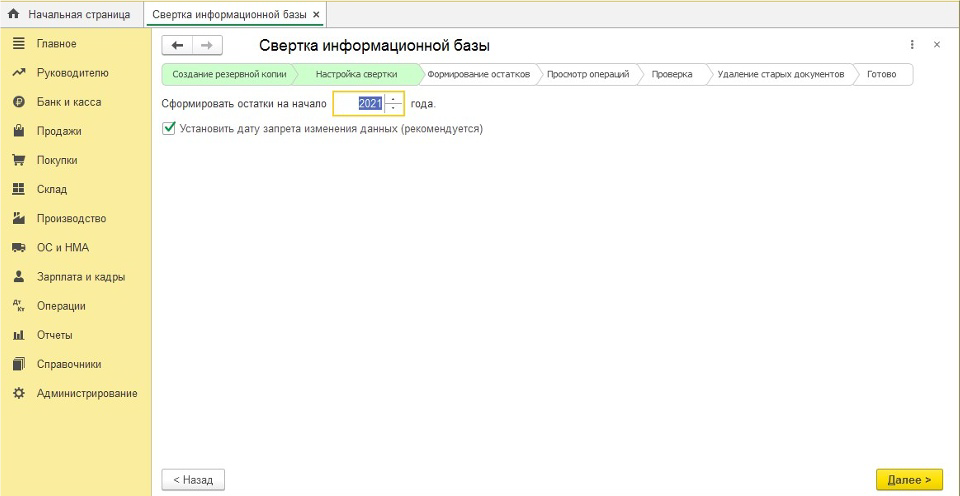Image resolution: width=960 pixels, height=496 pixels.
Task: Open the Отчеты section
Action: pyautogui.click(x=76, y=335)
